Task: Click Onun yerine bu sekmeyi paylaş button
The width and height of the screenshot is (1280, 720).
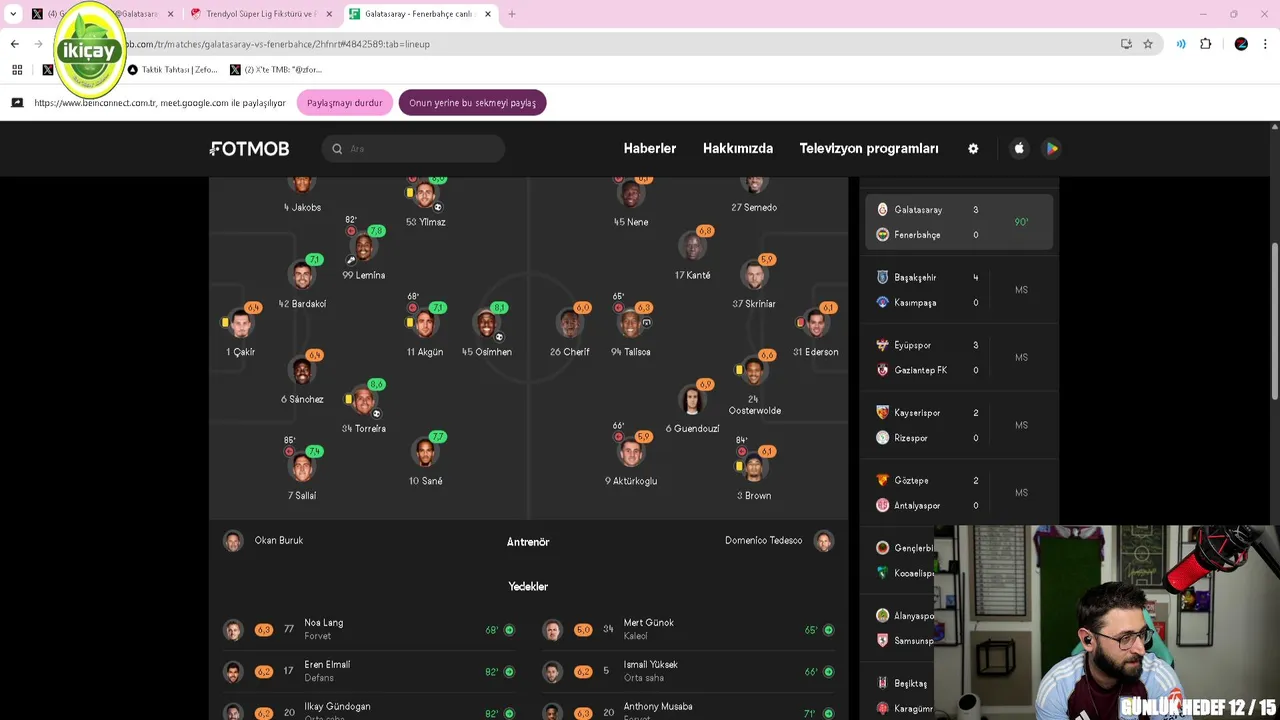Action: pos(472,103)
